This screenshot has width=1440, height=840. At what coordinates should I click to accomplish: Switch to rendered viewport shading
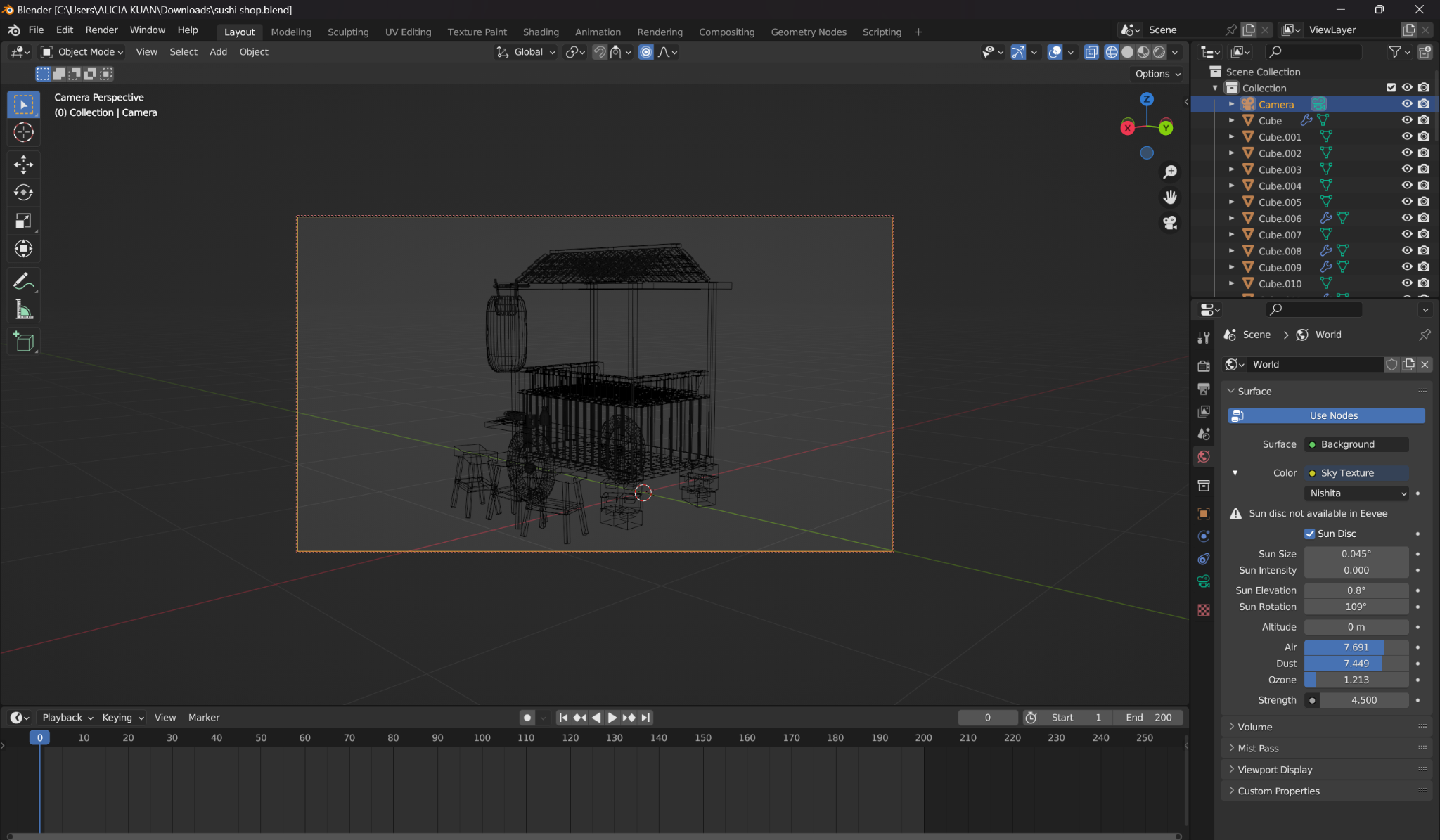(x=1159, y=52)
